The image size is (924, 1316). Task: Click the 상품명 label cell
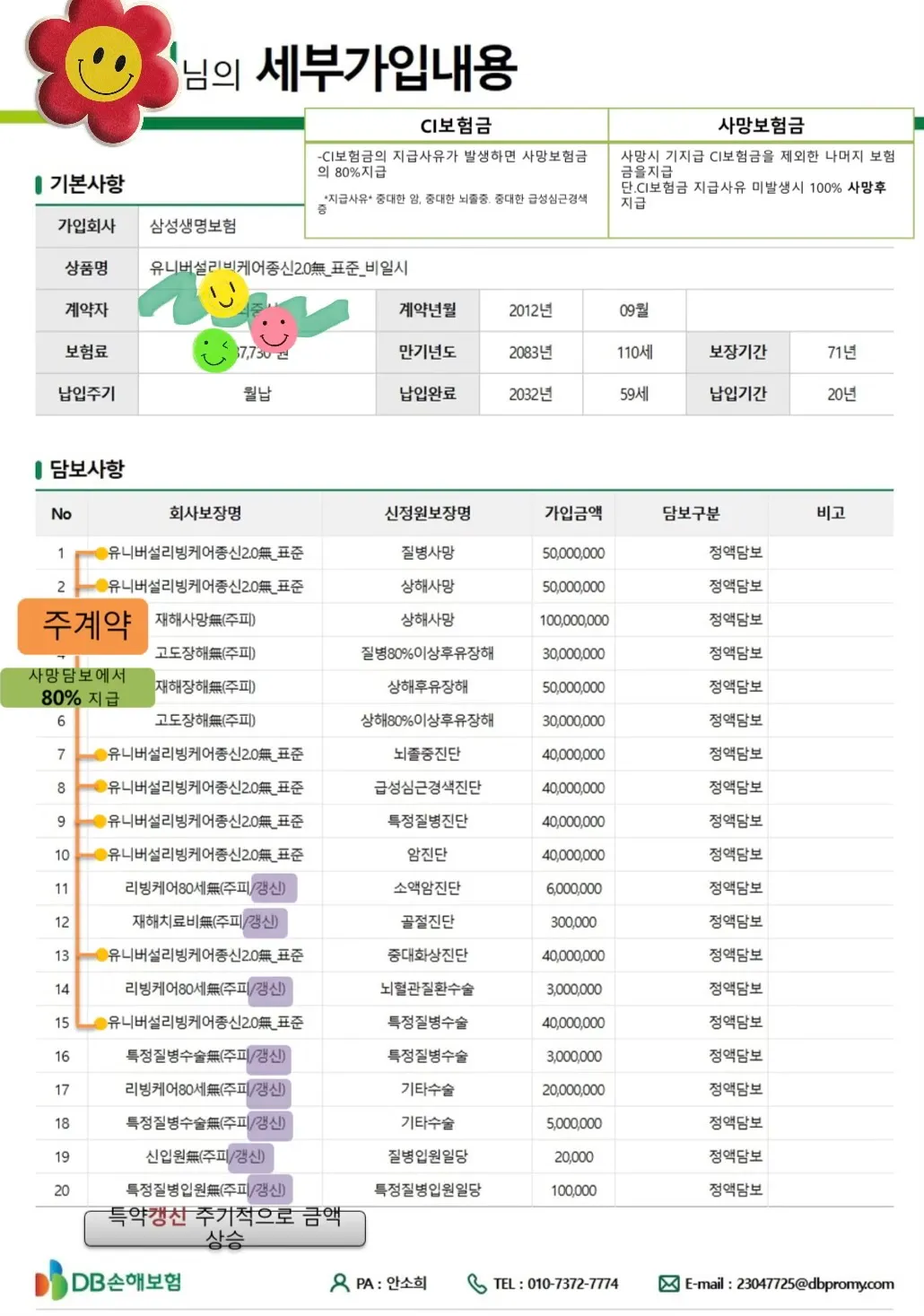coord(87,267)
